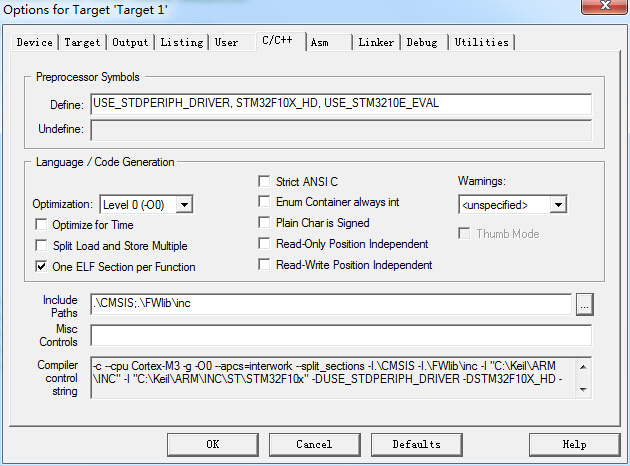630x466 pixels.
Task: Click the Include Paths browse button
Action: (585, 303)
